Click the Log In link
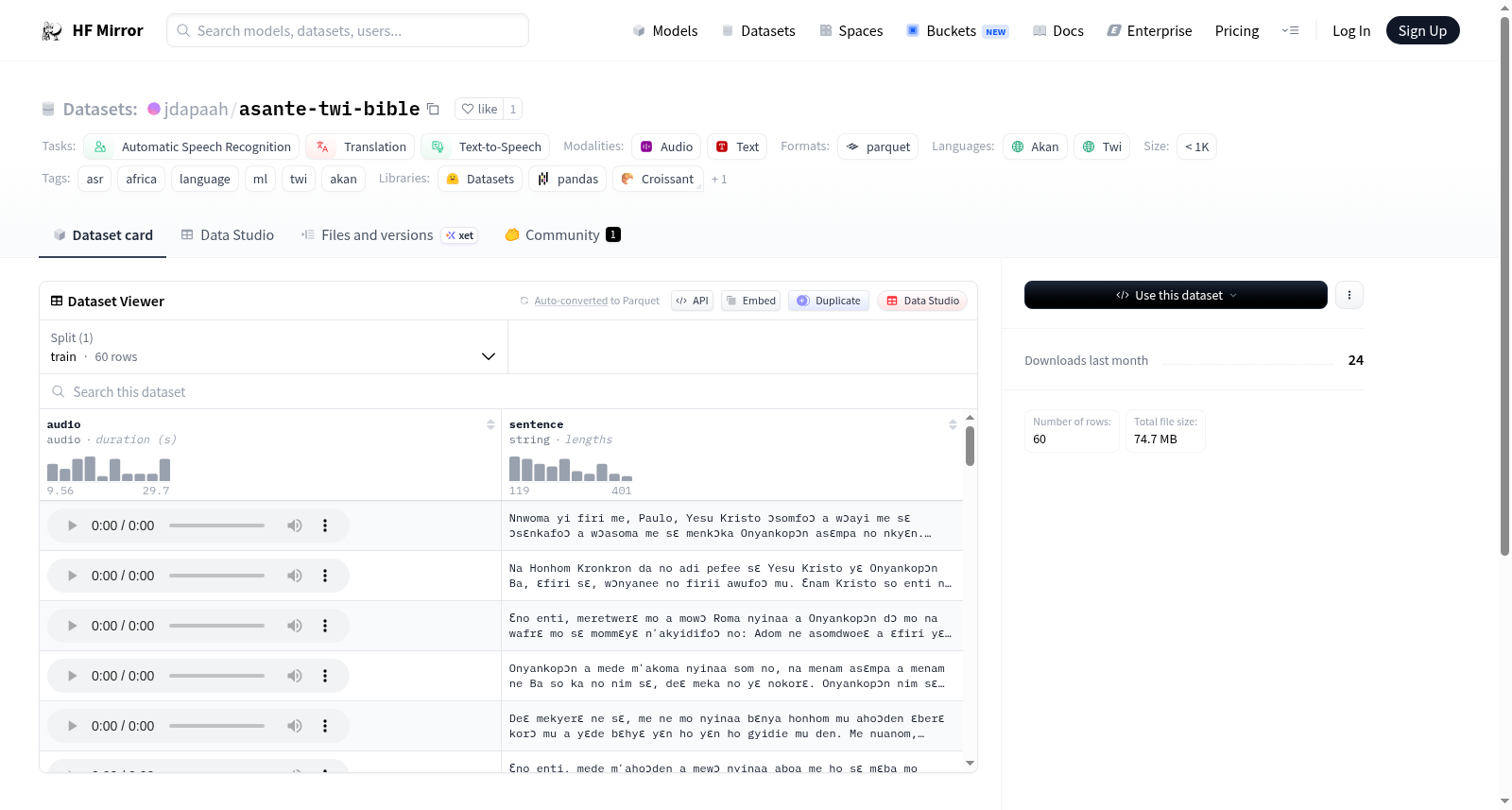The height and width of the screenshot is (810, 1512). (x=1351, y=30)
